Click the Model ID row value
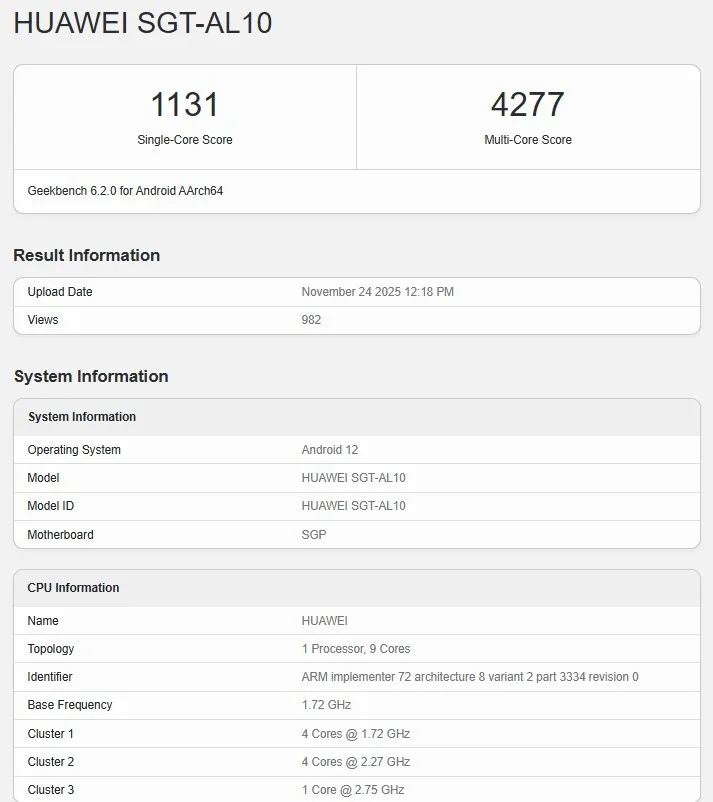The image size is (713, 802). [353, 506]
